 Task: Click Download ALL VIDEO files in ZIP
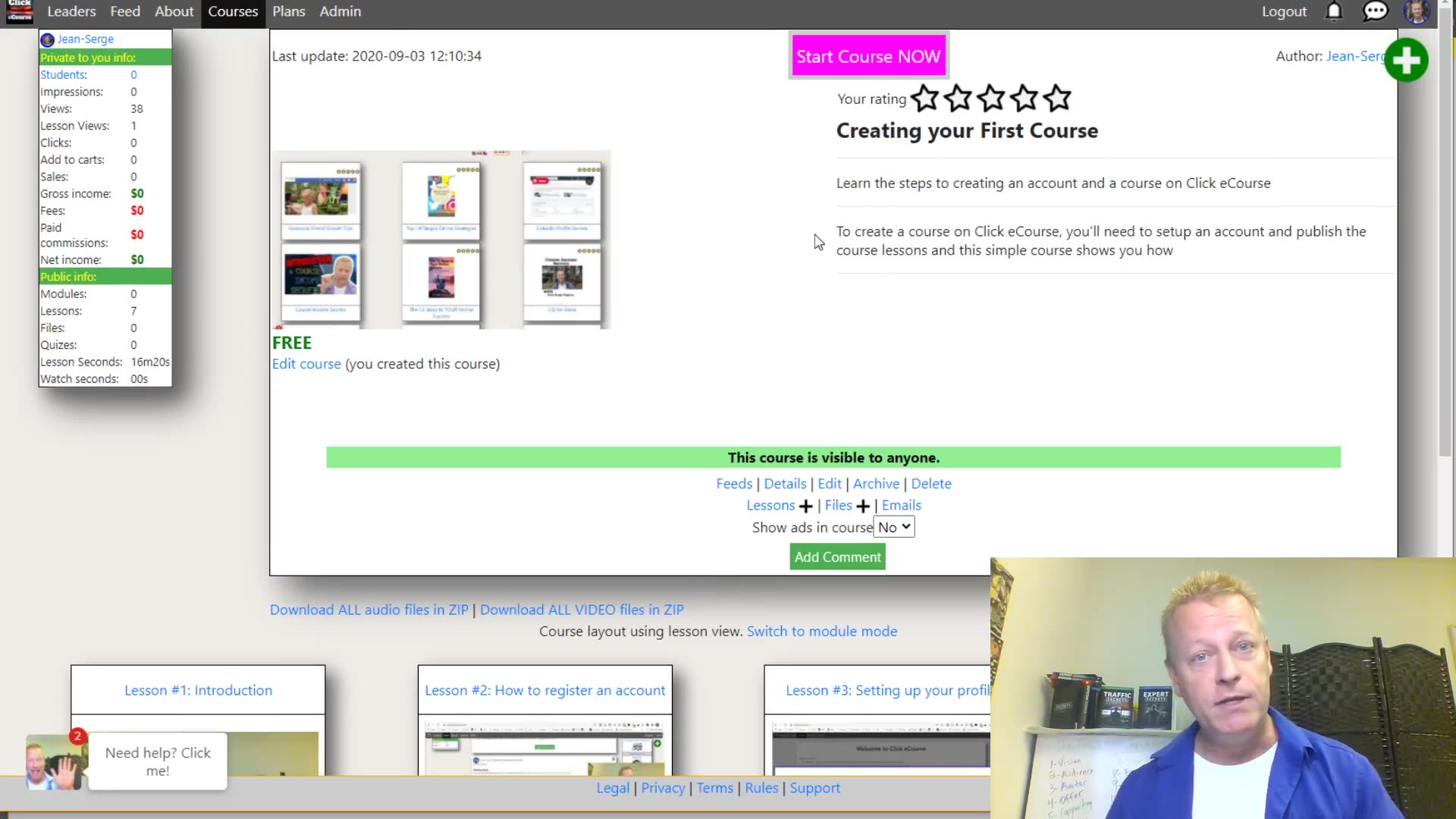(x=582, y=610)
